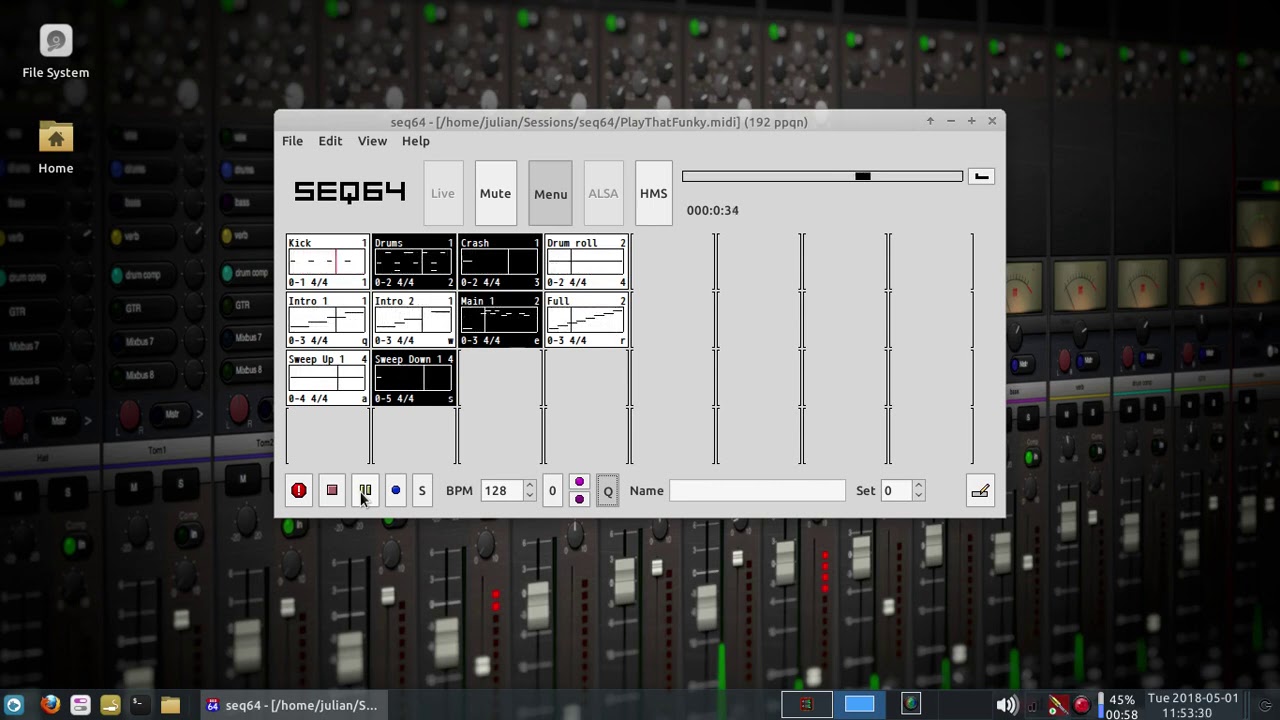1280x720 pixels.
Task: Click the tap tempo 0 button
Action: click(552, 490)
